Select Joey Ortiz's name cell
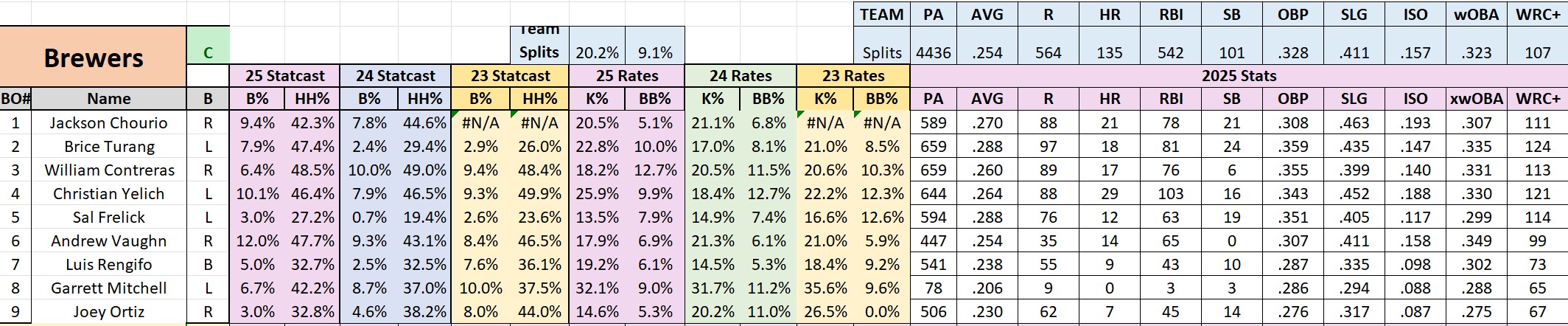This screenshot has width=1568, height=326. 108,312
